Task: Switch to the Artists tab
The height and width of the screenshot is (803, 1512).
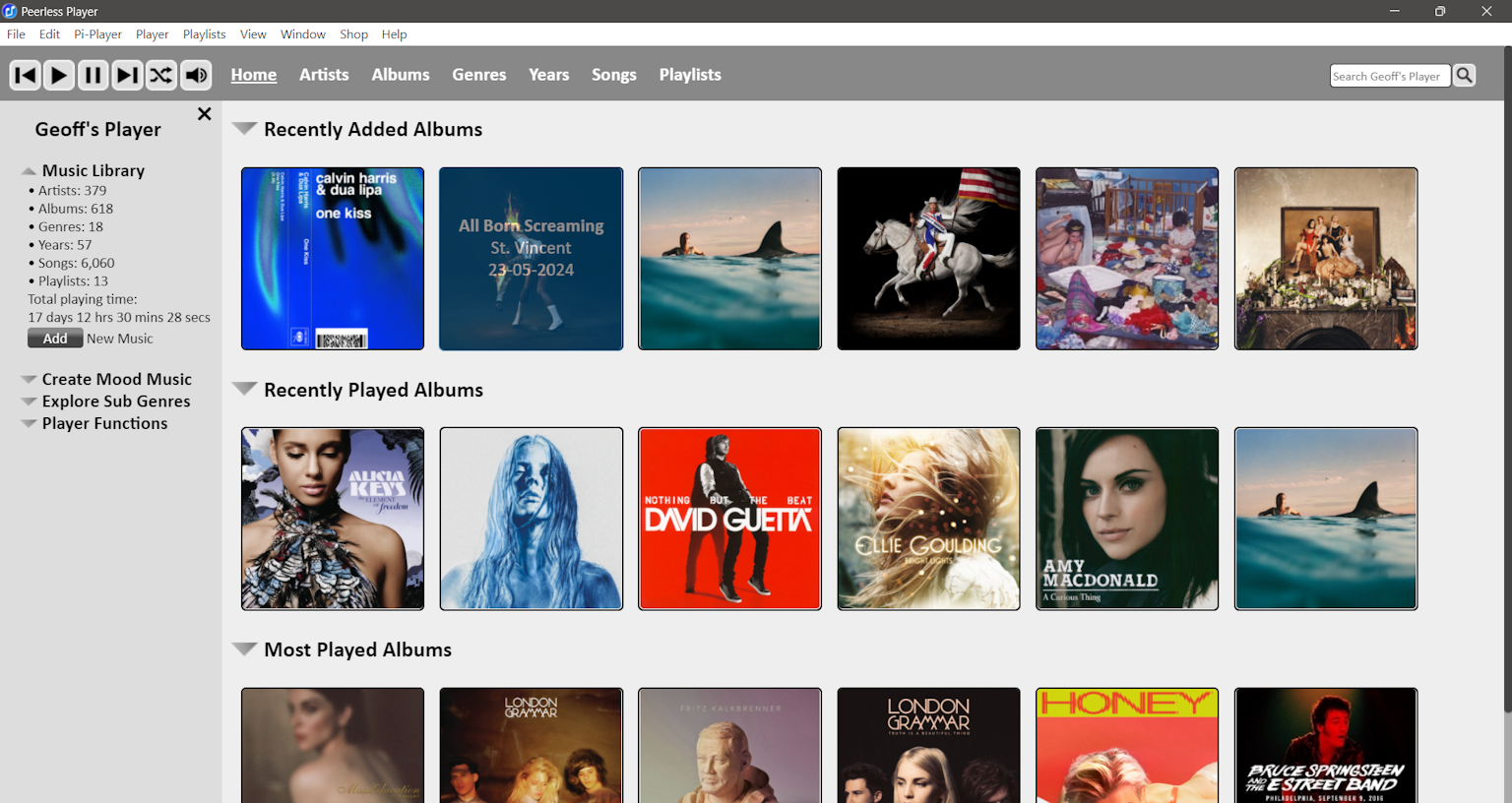Action: [324, 75]
